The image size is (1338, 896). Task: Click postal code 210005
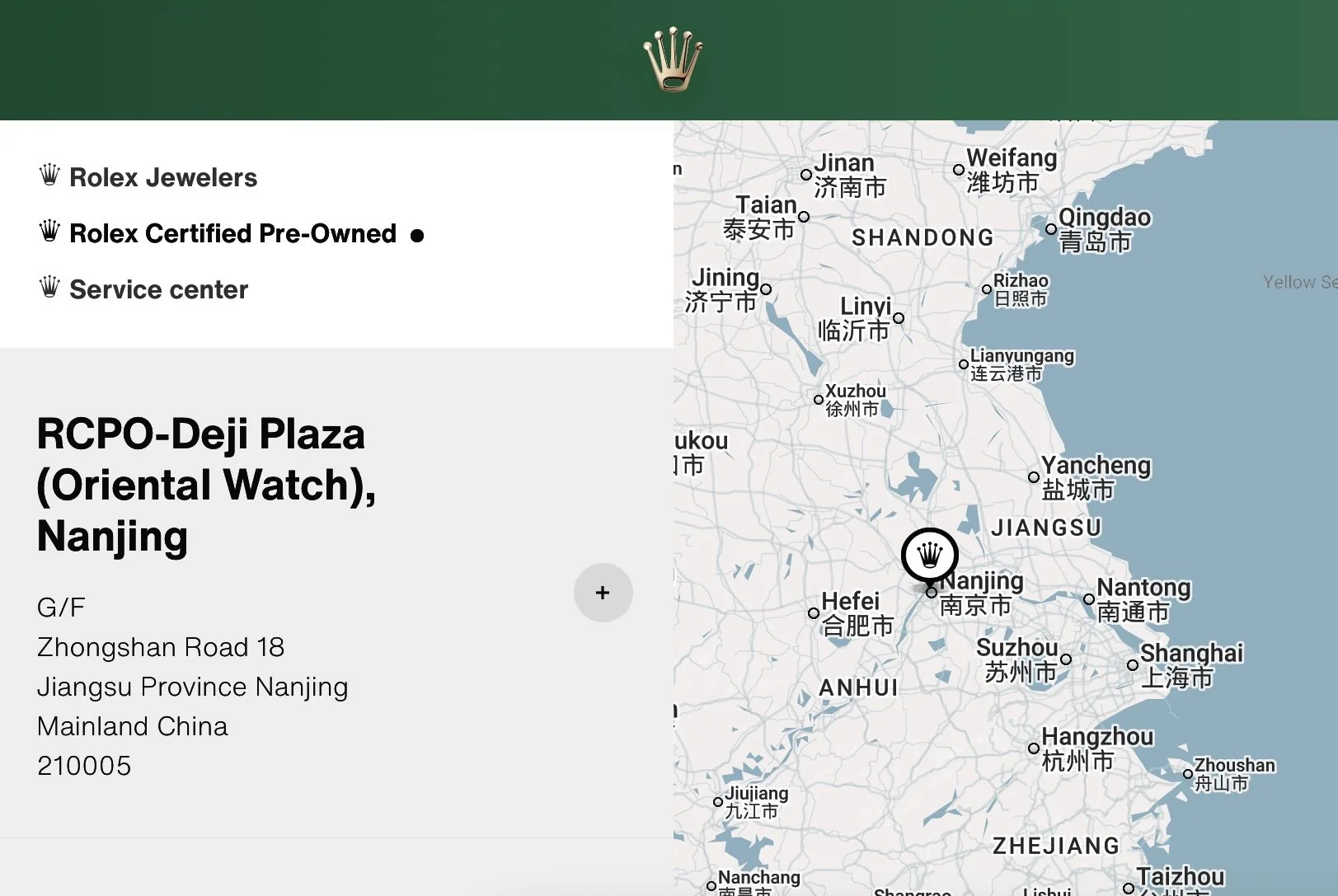pyautogui.click(x=84, y=766)
